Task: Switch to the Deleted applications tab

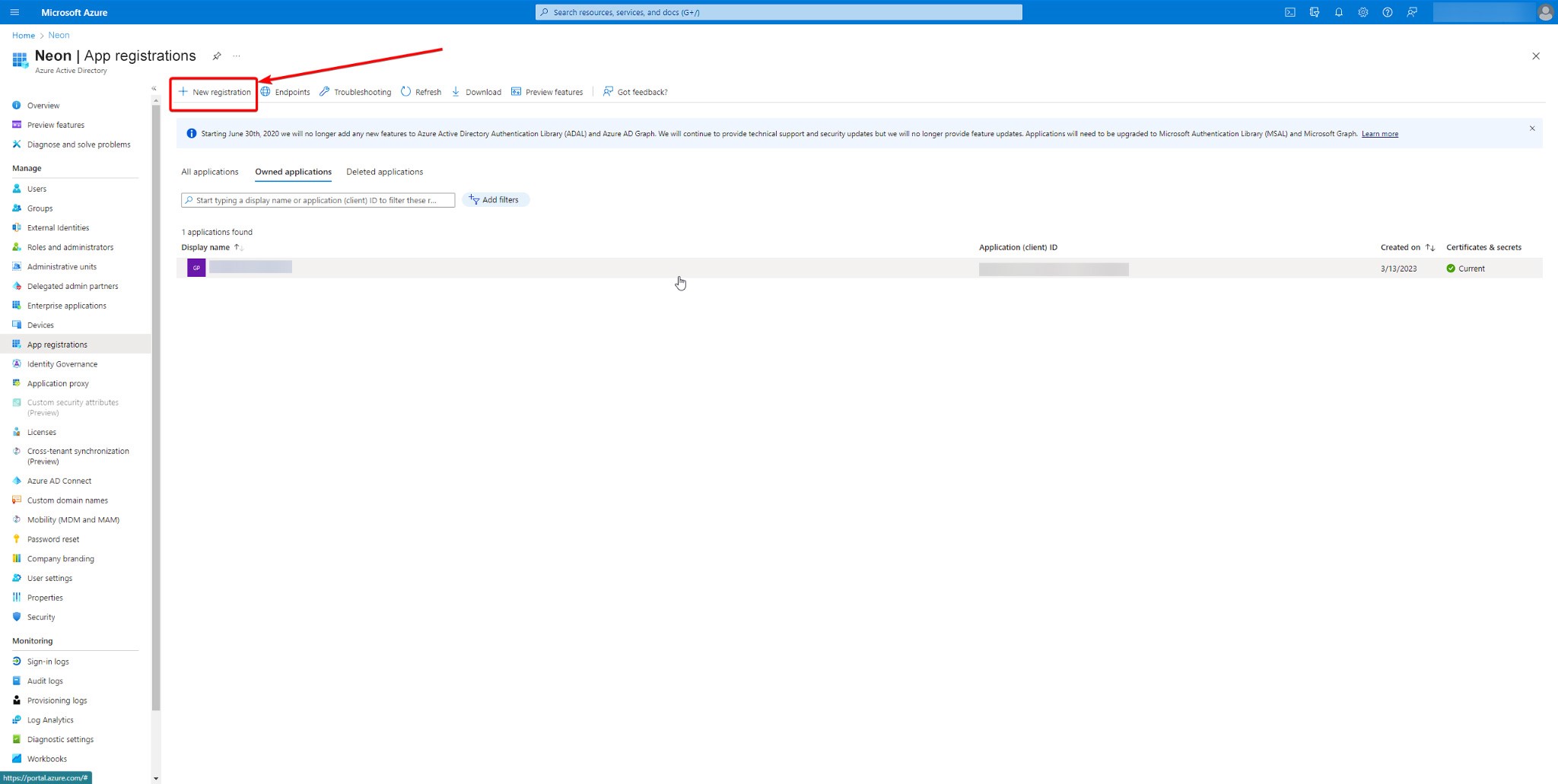Action: pos(384,172)
